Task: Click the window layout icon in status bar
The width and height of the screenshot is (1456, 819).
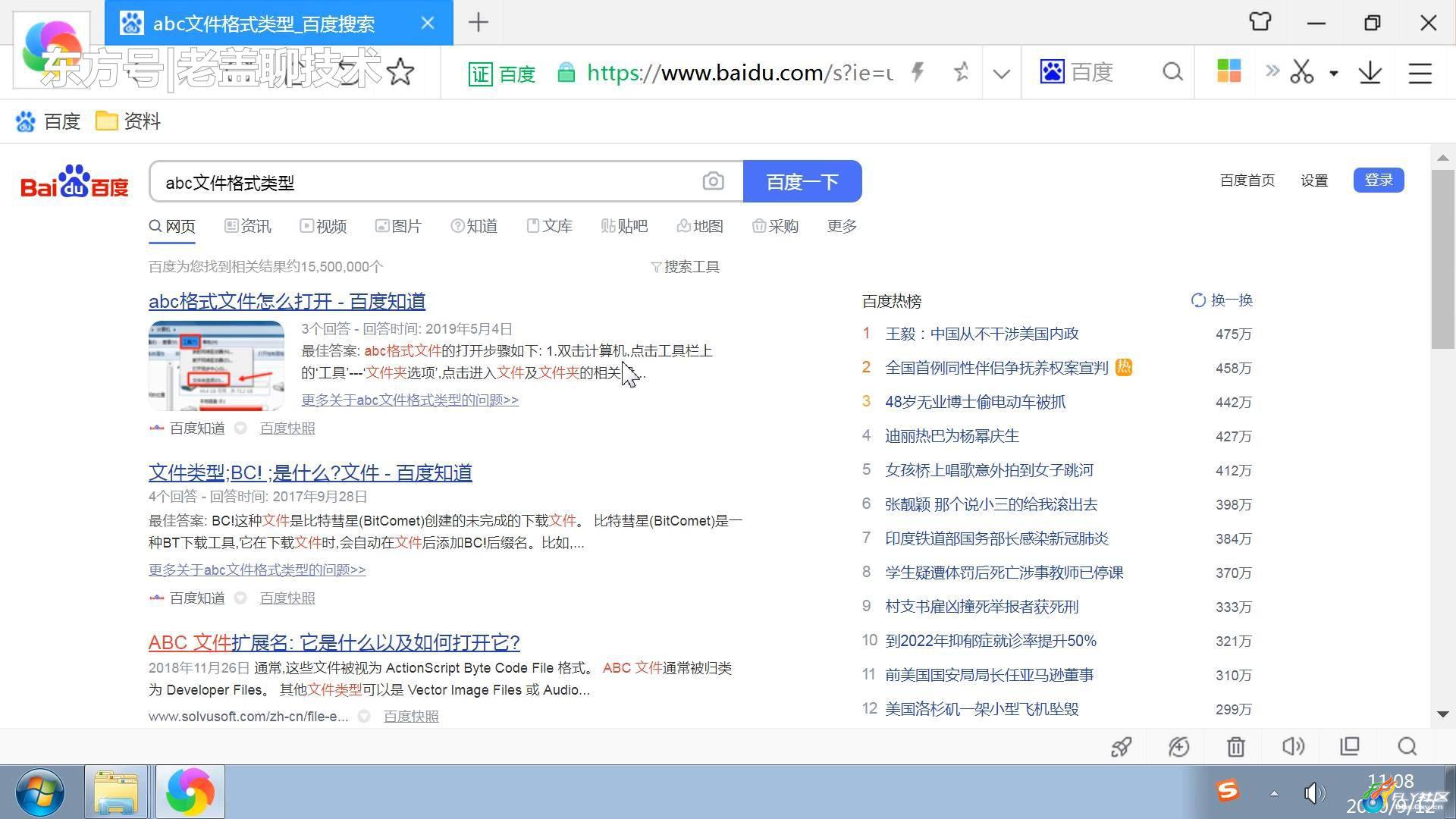Action: [1350, 746]
